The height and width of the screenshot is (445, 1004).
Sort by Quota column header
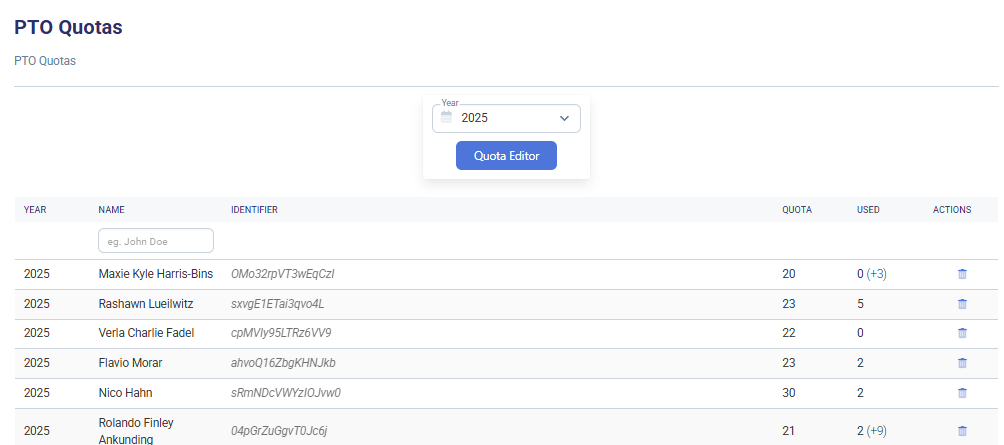coord(797,210)
